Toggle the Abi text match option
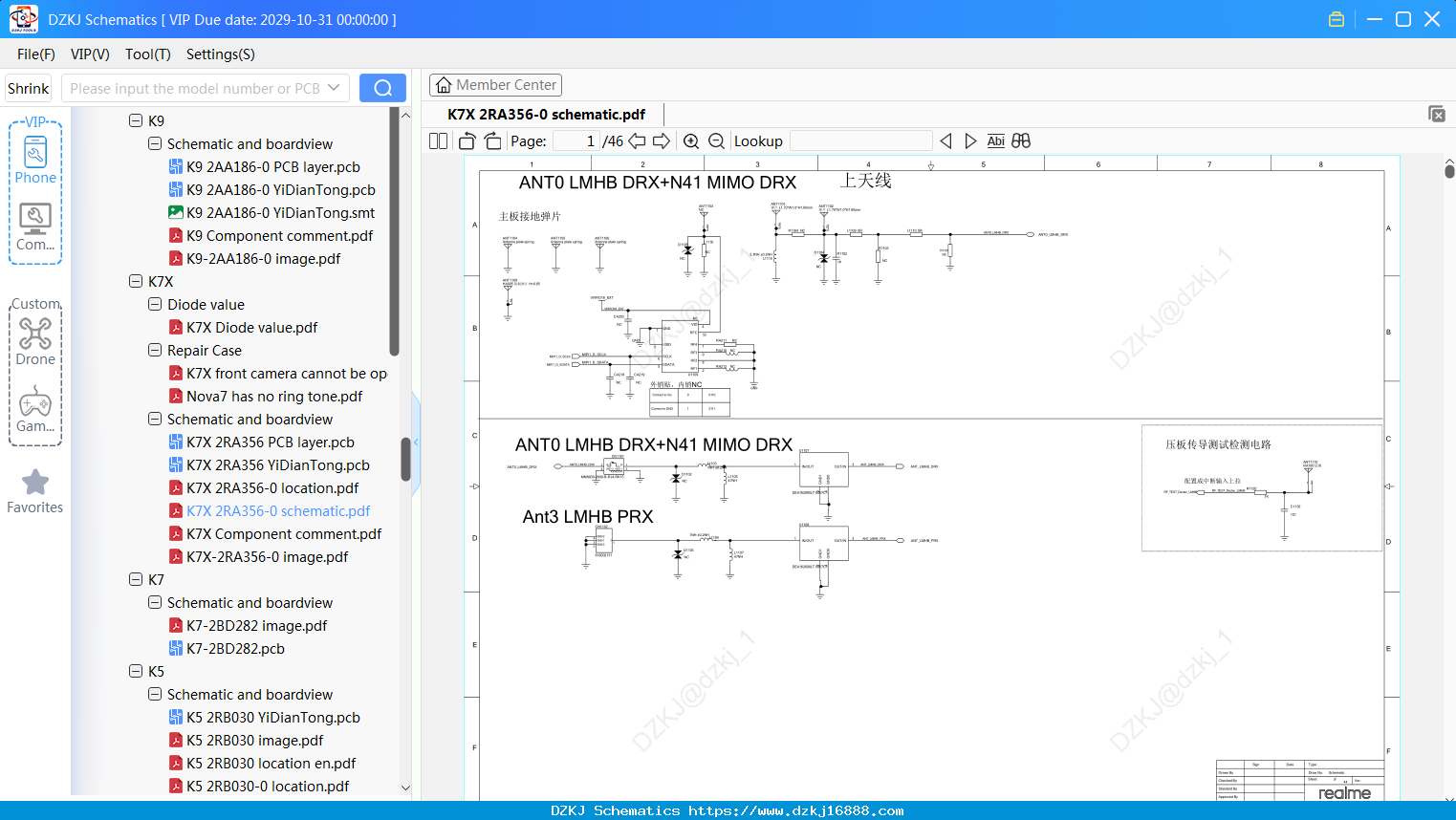 995,141
